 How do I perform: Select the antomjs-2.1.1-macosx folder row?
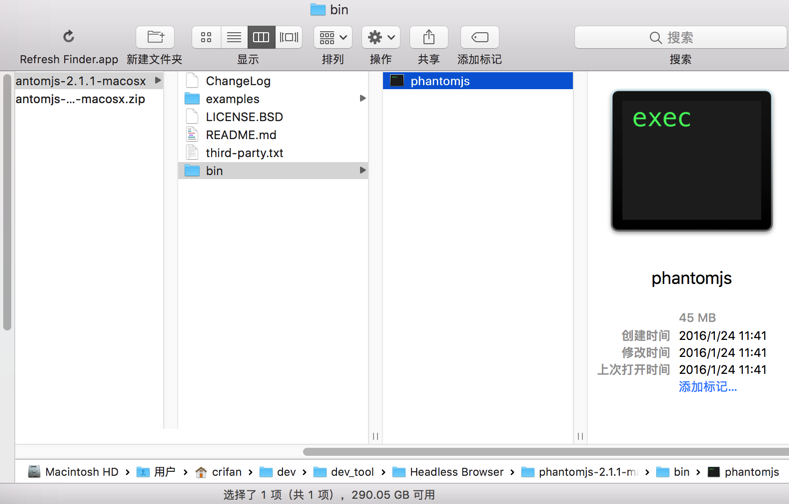(89, 81)
